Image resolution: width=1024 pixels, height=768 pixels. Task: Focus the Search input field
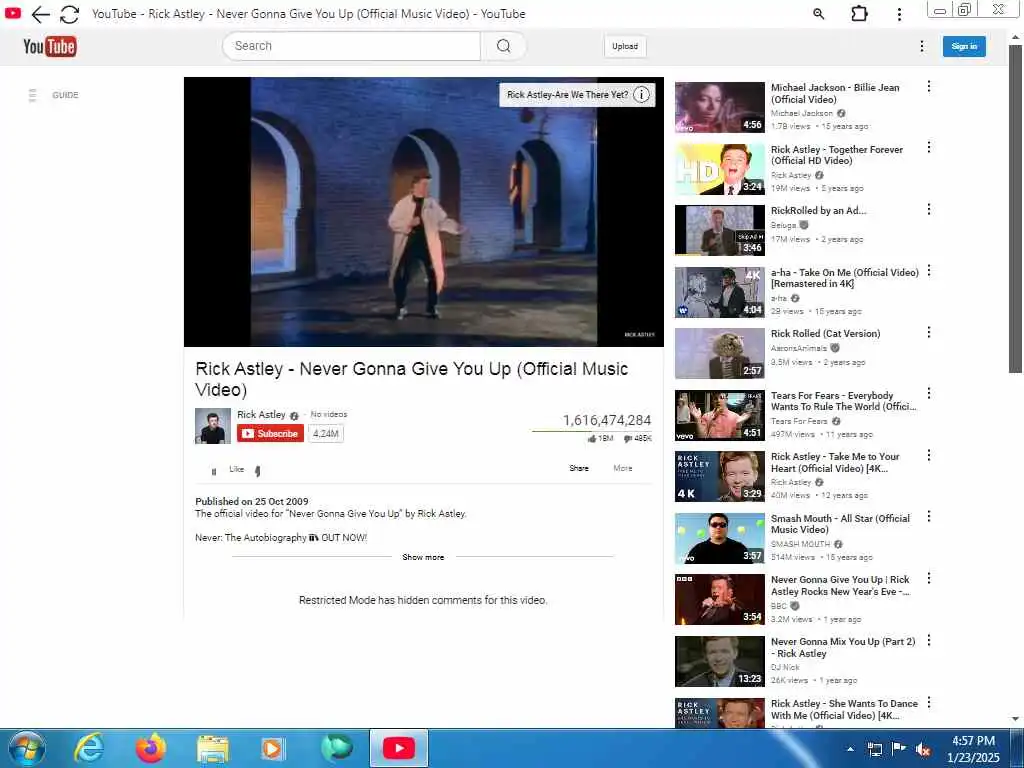tap(351, 46)
